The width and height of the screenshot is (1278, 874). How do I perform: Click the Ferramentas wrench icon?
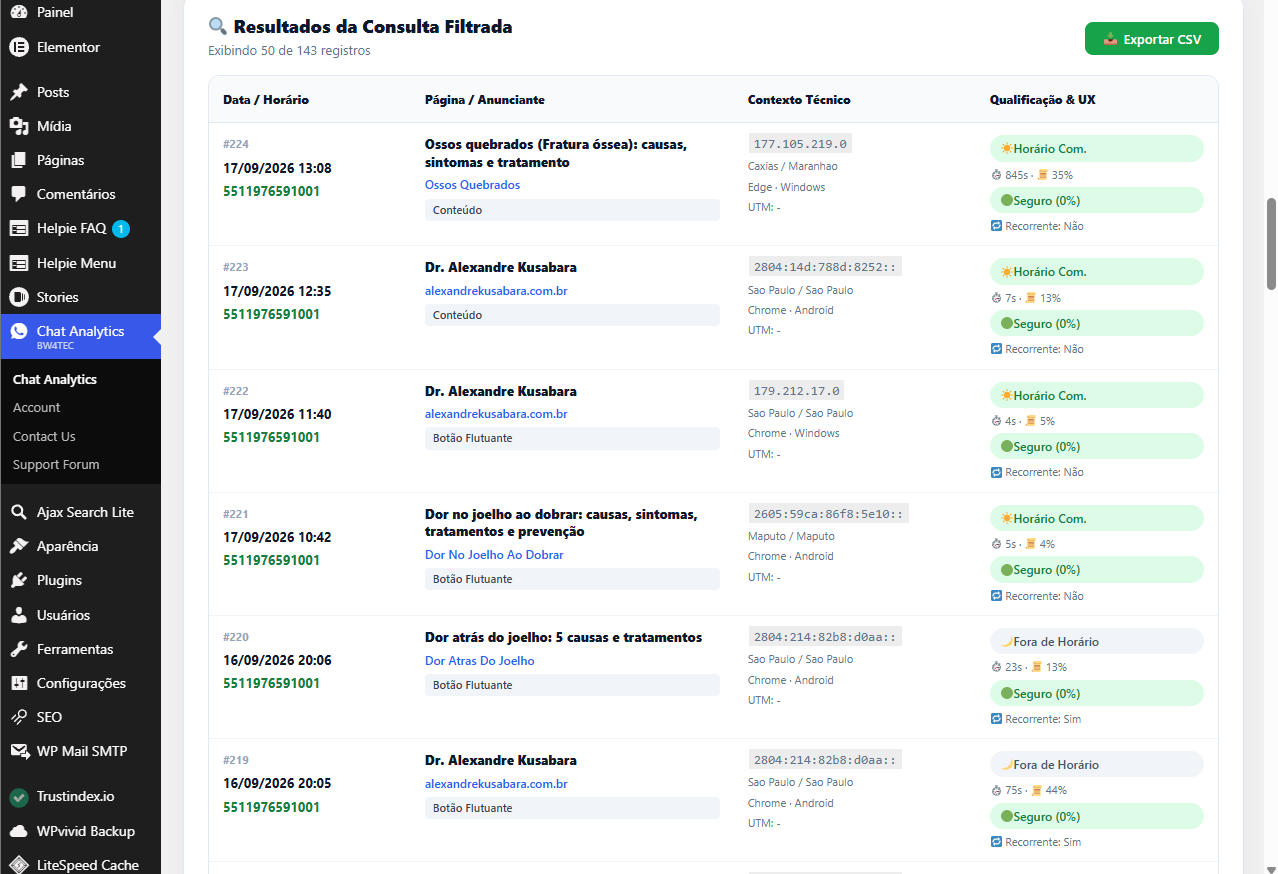coord(18,649)
